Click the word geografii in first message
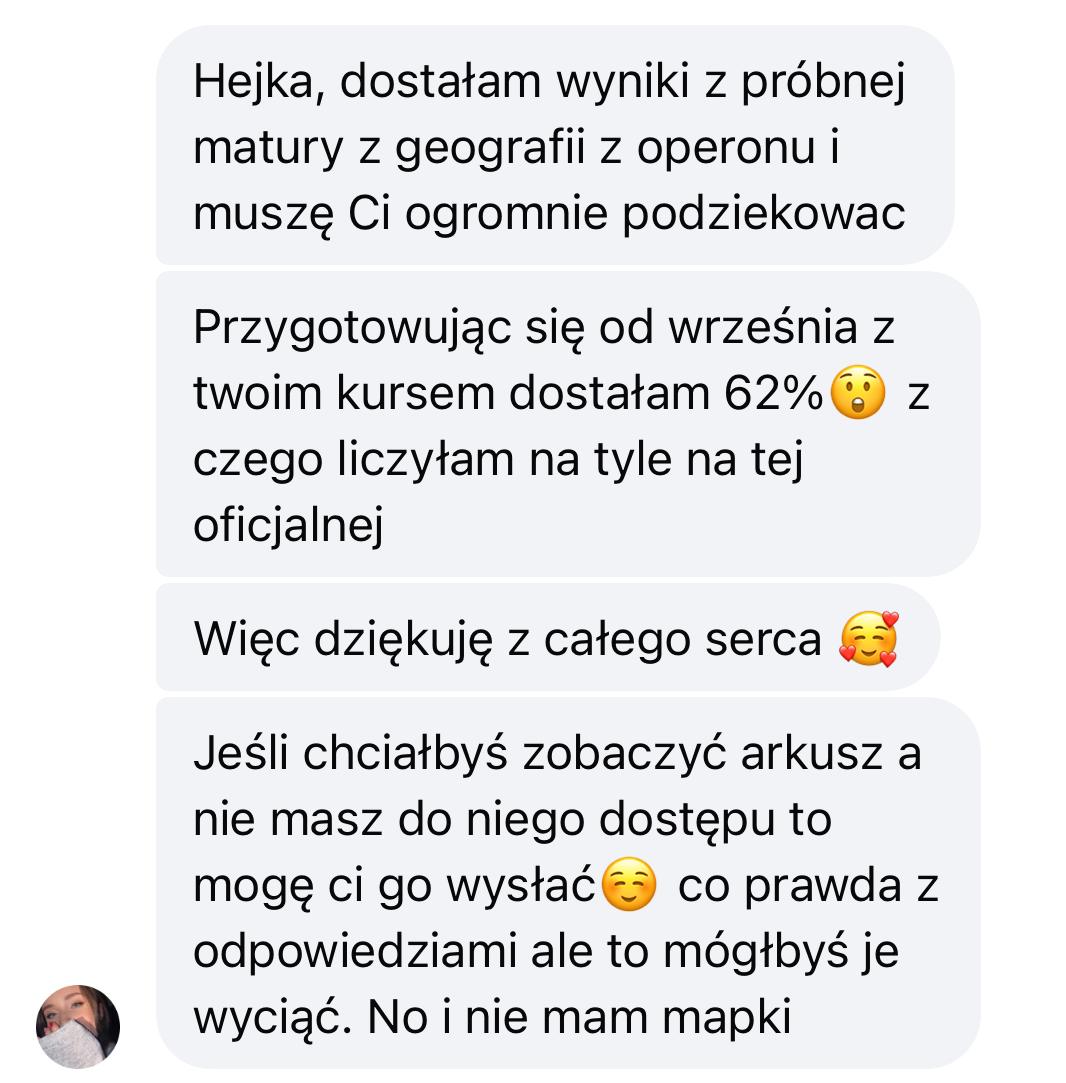 pos(490,148)
